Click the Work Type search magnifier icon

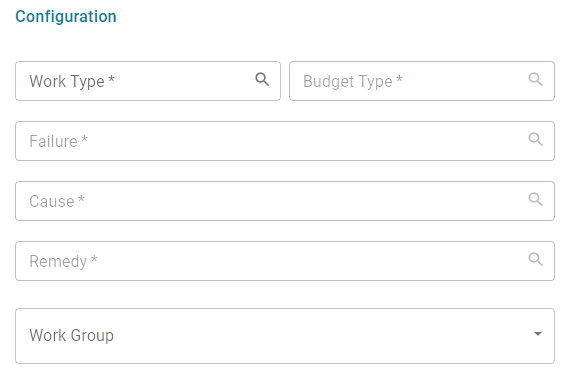262,79
